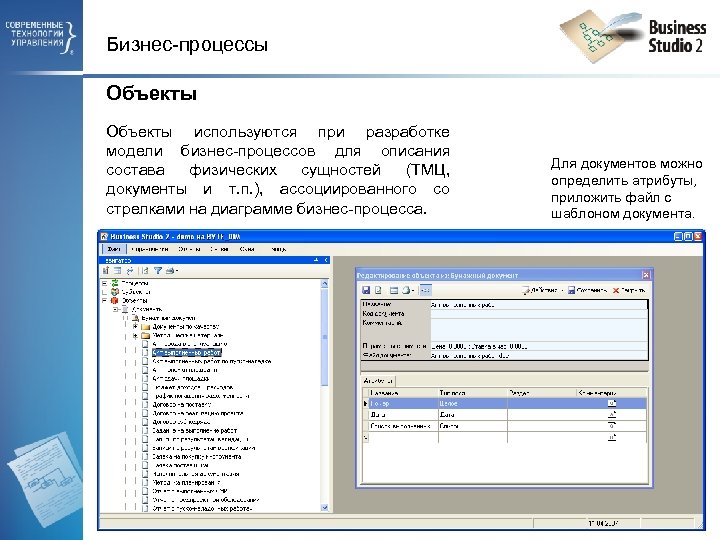The image size is (720, 540).
Task: Click the comment icon in the Номер row
Action: point(612,404)
